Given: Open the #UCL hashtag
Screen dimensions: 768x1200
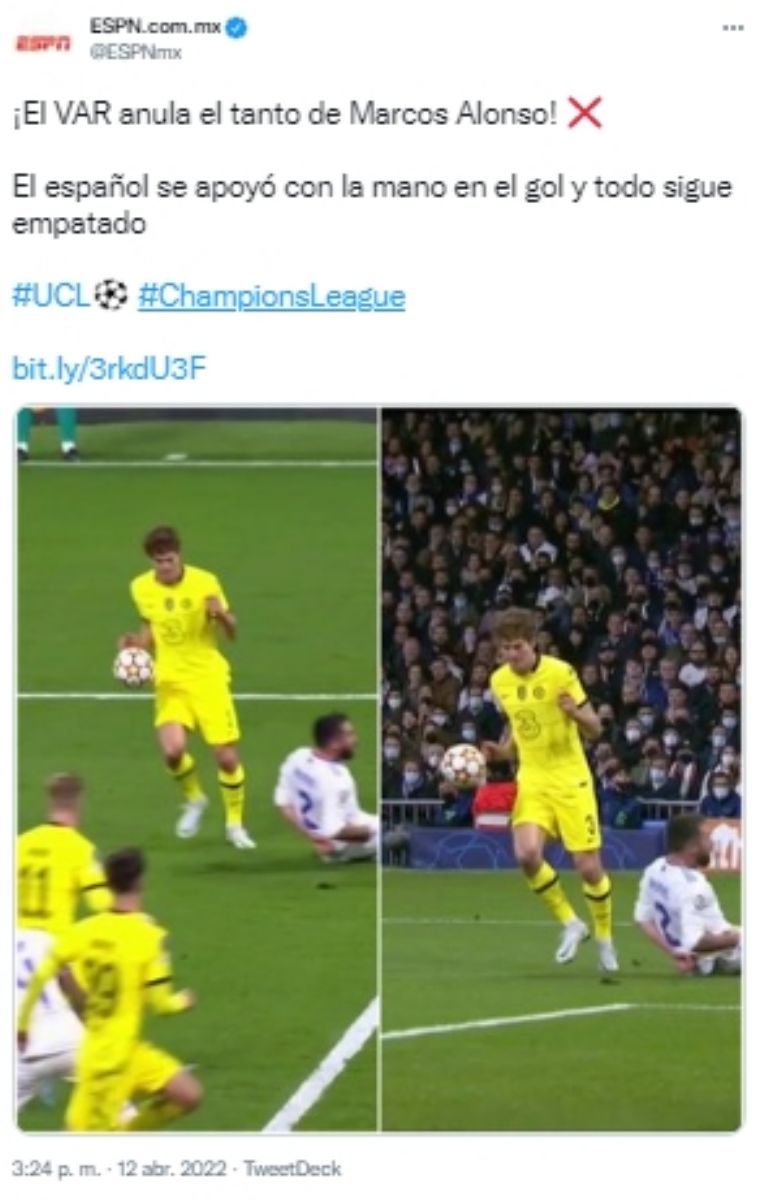Looking at the screenshot, I should click(x=52, y=296).
